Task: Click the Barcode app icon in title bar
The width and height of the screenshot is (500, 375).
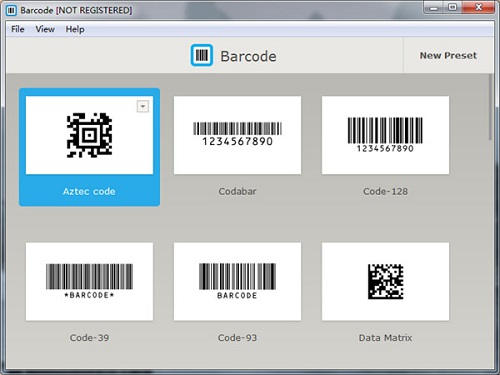Action: [11, 11]
